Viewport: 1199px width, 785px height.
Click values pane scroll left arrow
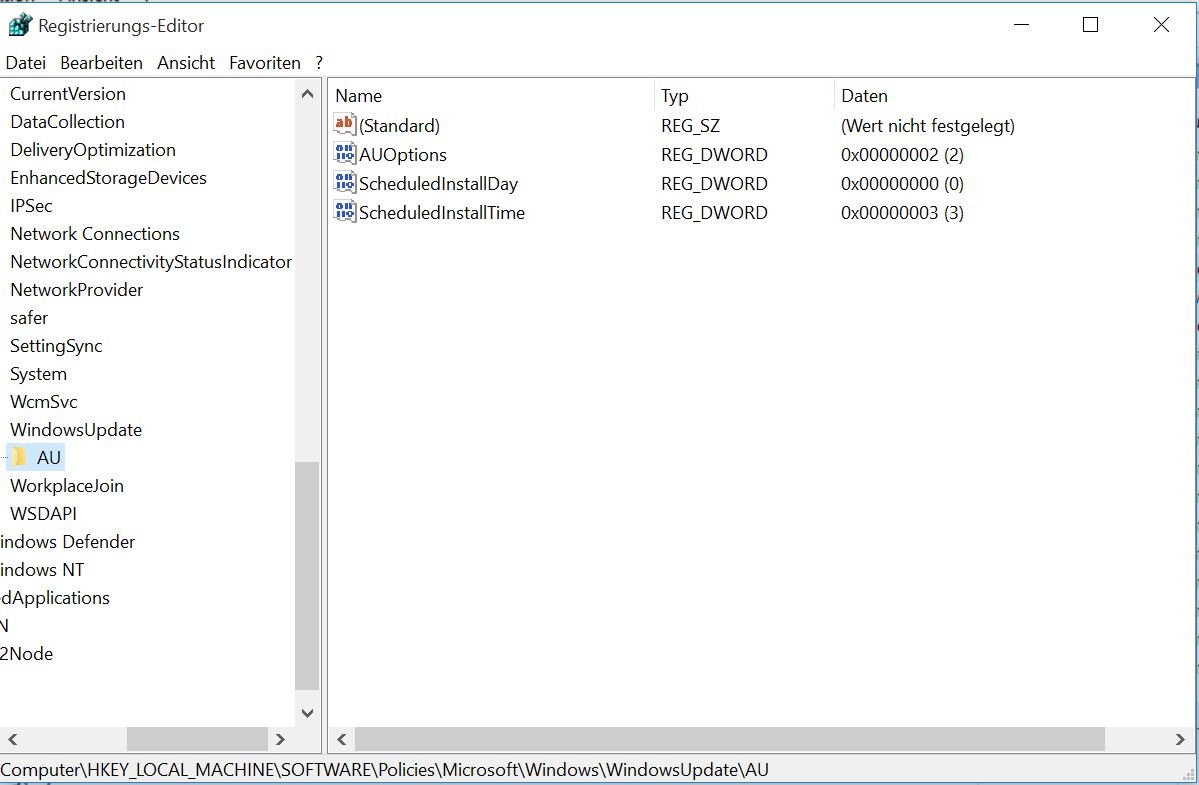click(342, 739)
